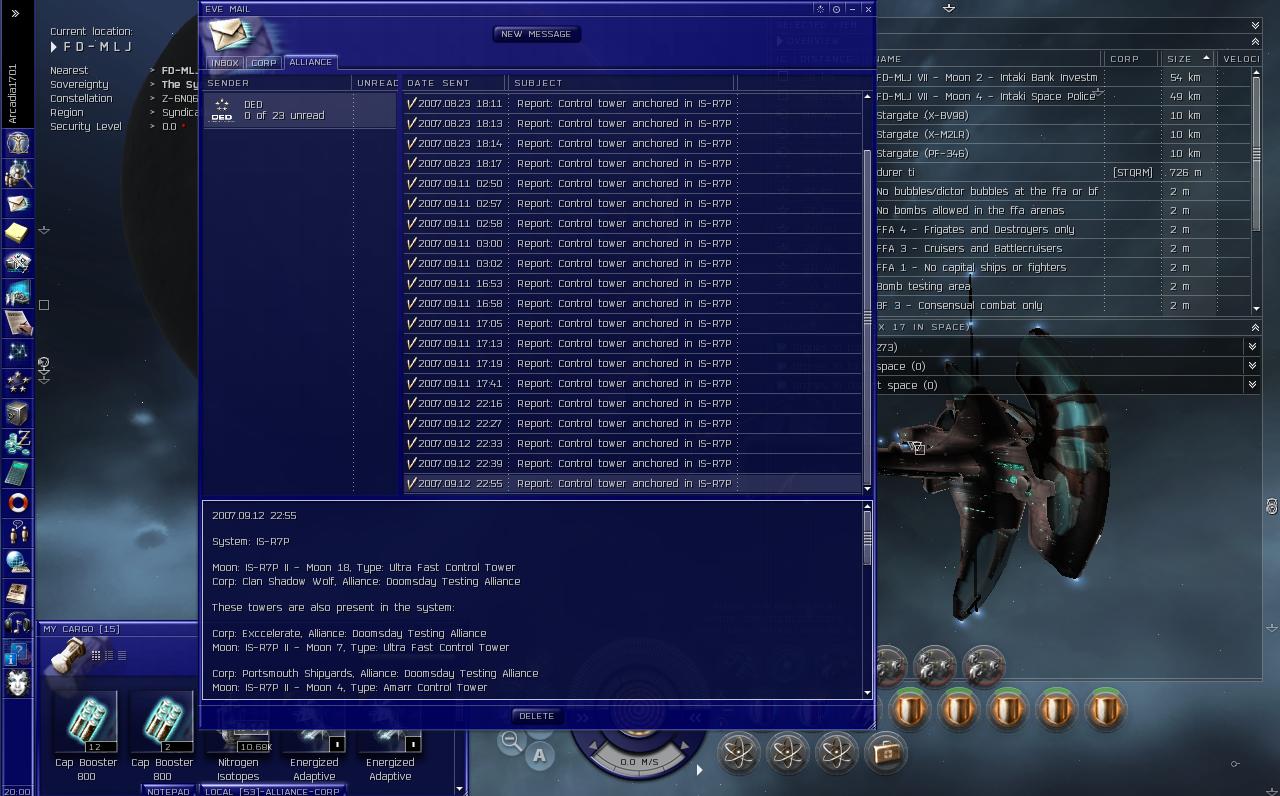
Task: Open the Notepad tab at the bottom
Action: [168, 791]
